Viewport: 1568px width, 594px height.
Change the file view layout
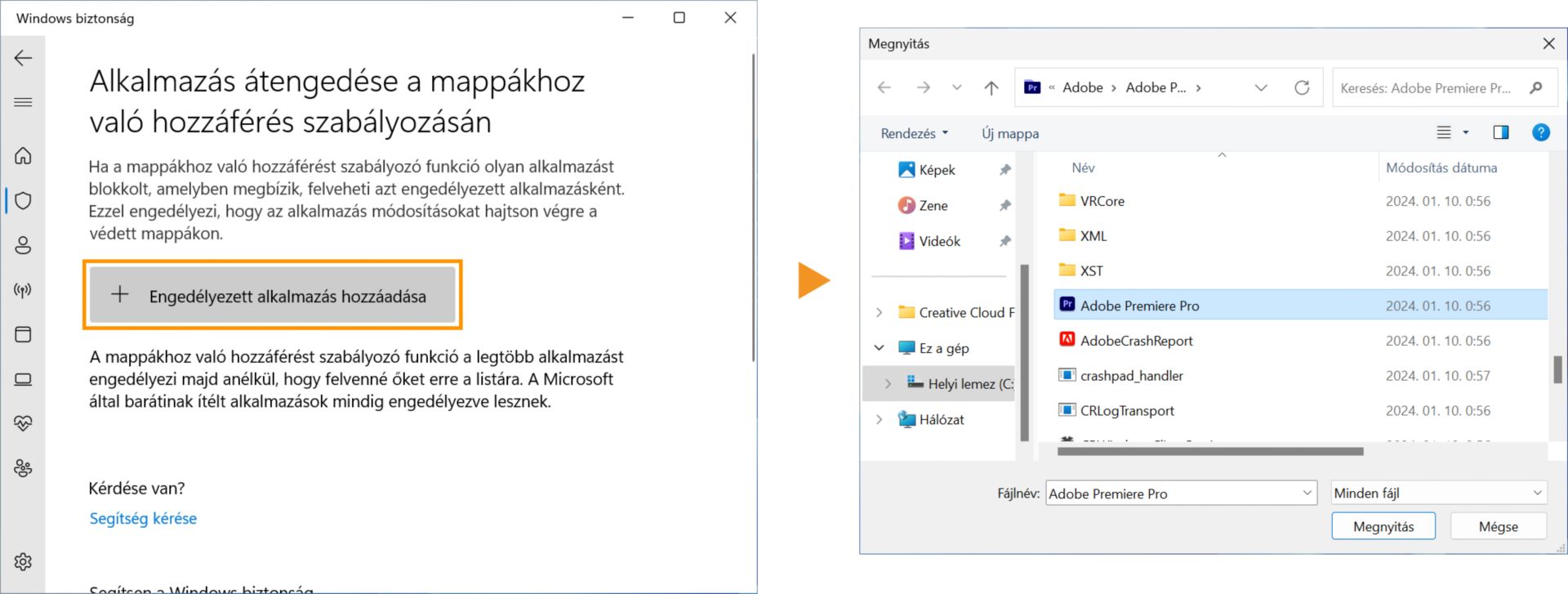[1444, 132]
